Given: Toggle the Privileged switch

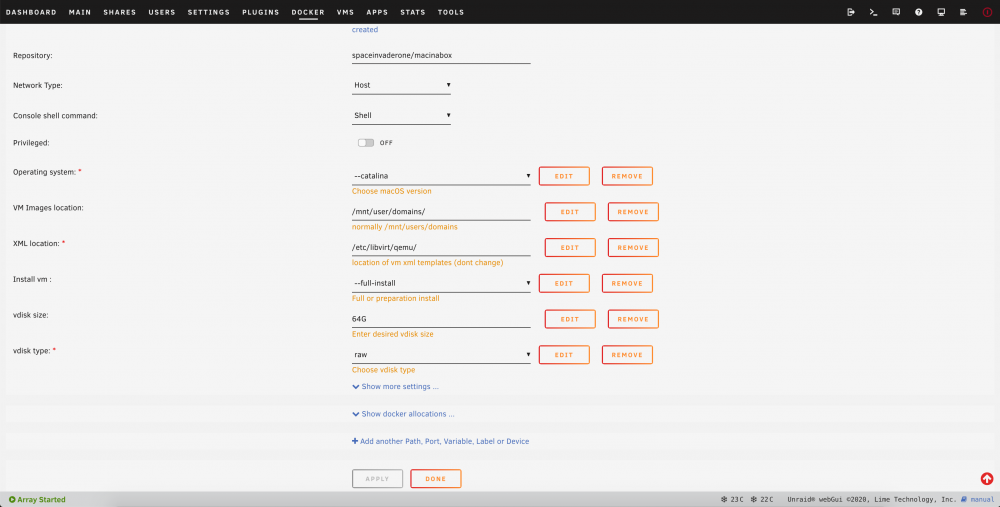Looking at the screenshot, I should click(x=365, y=143).
